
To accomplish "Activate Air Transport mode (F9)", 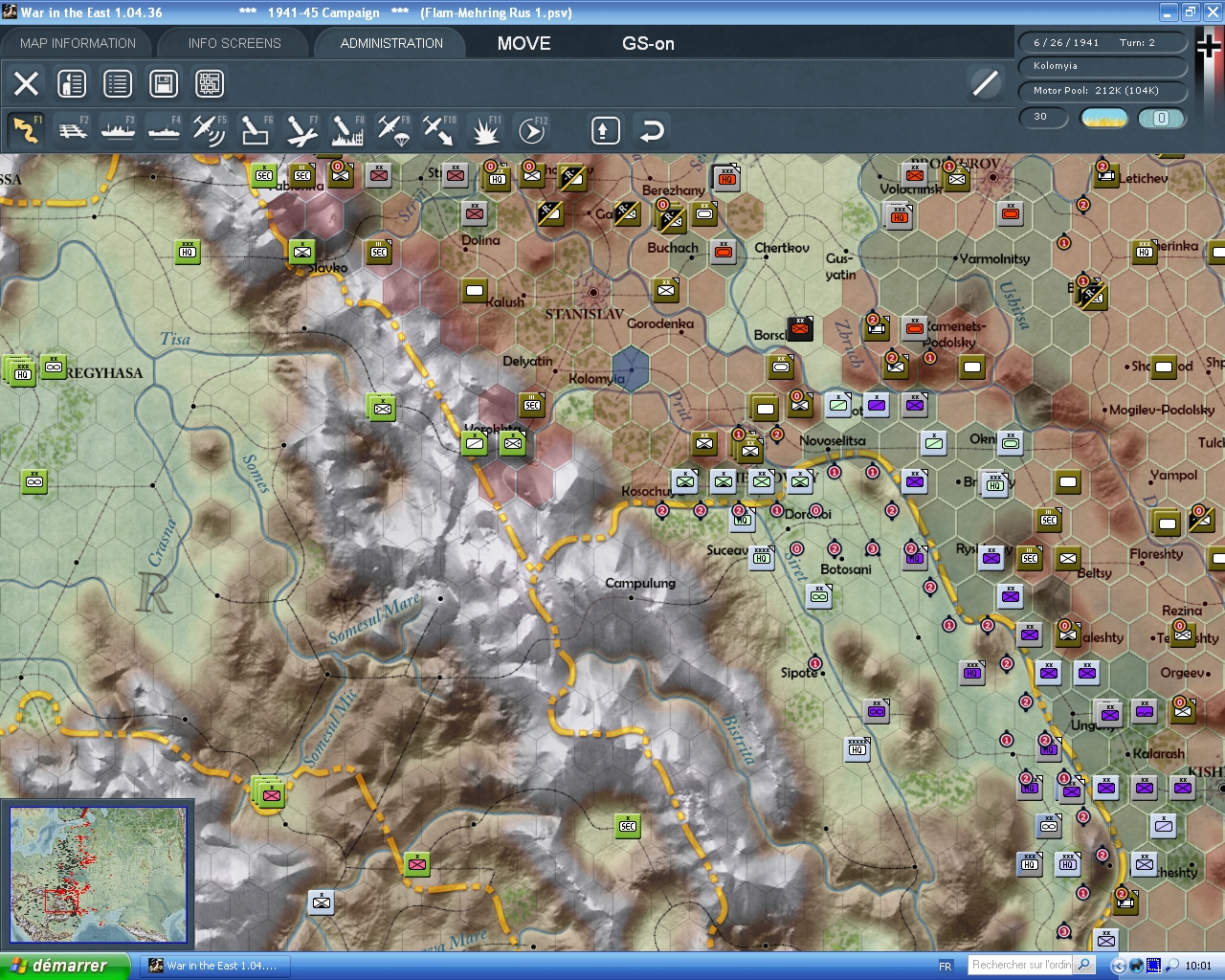I will point(393,129).
